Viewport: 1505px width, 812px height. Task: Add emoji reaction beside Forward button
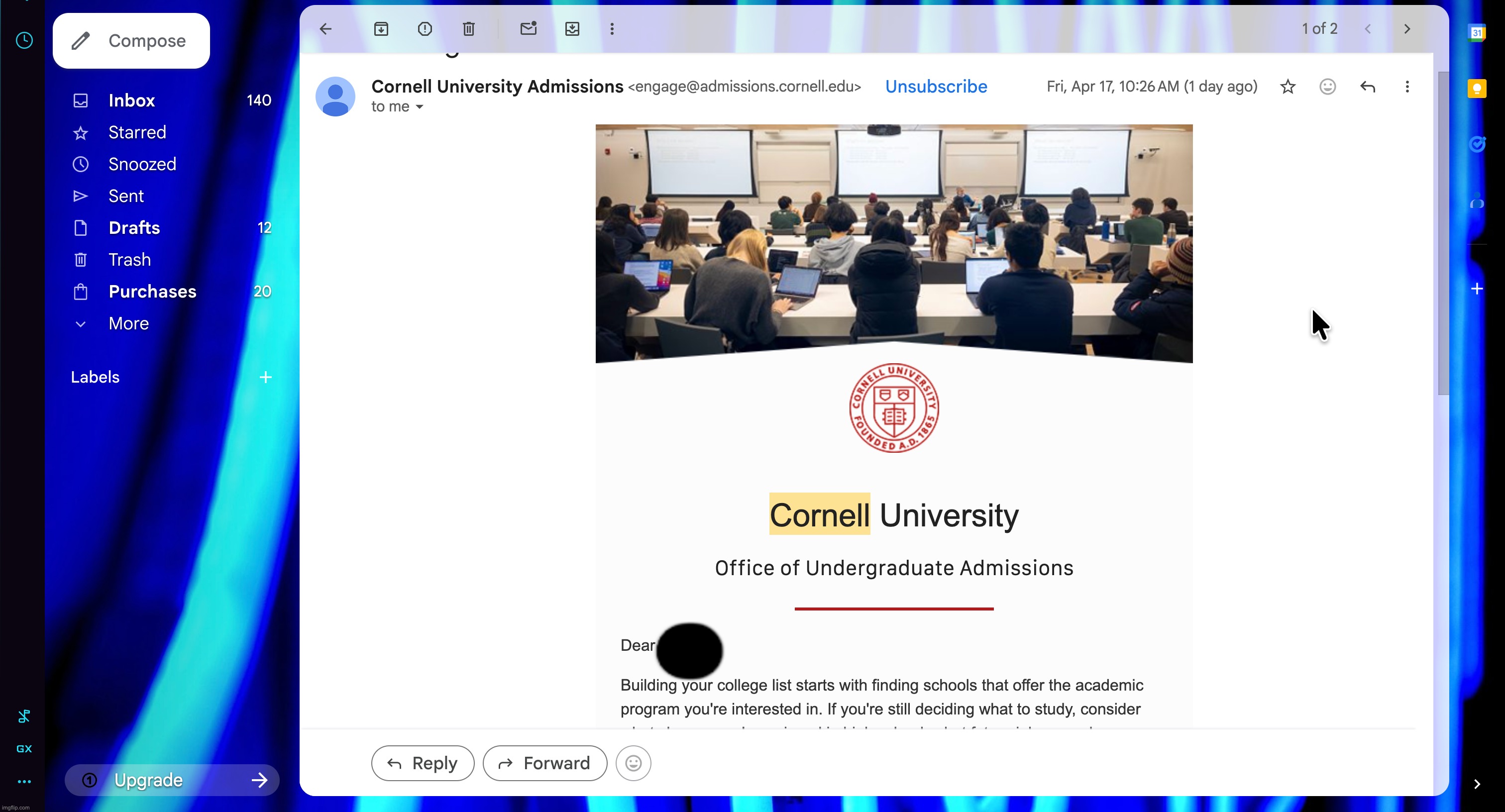(x=634, y=763)
